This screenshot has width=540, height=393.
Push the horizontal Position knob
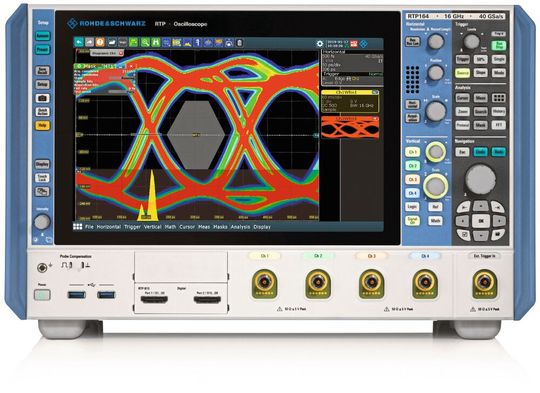pyautogui.click(x=436, y=73)
